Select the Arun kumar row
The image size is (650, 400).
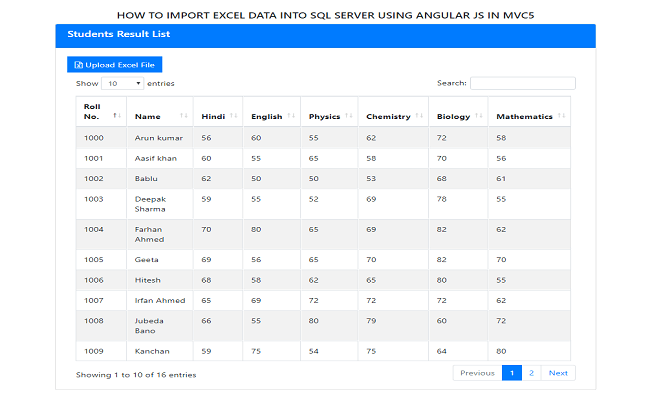[x=158, y=138]
